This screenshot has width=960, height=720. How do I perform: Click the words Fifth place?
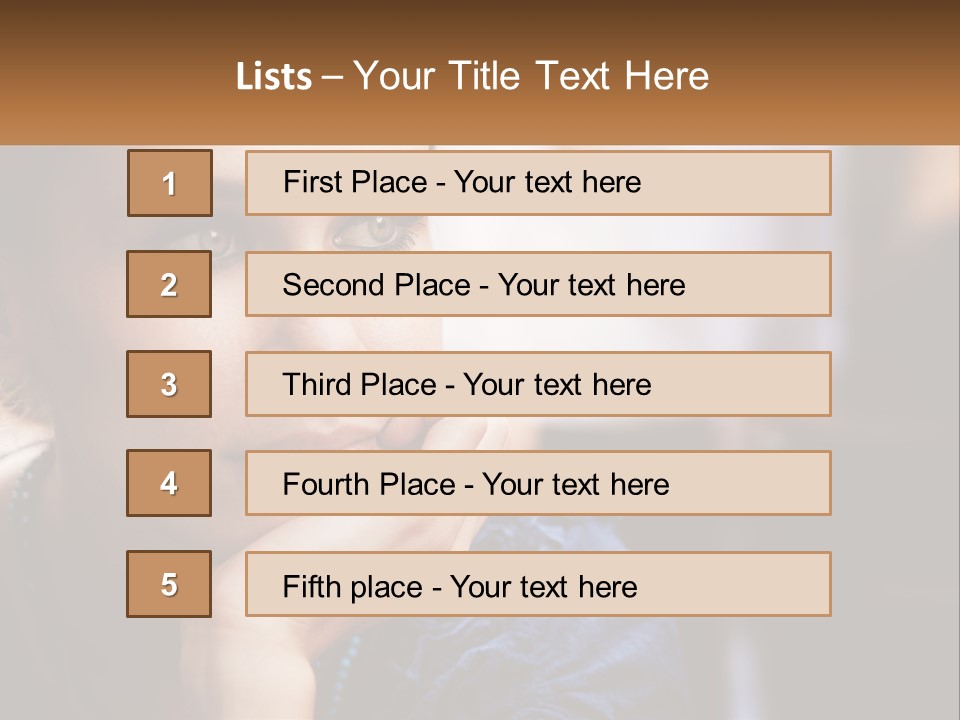pyautogui.click(x=353, y=587)
